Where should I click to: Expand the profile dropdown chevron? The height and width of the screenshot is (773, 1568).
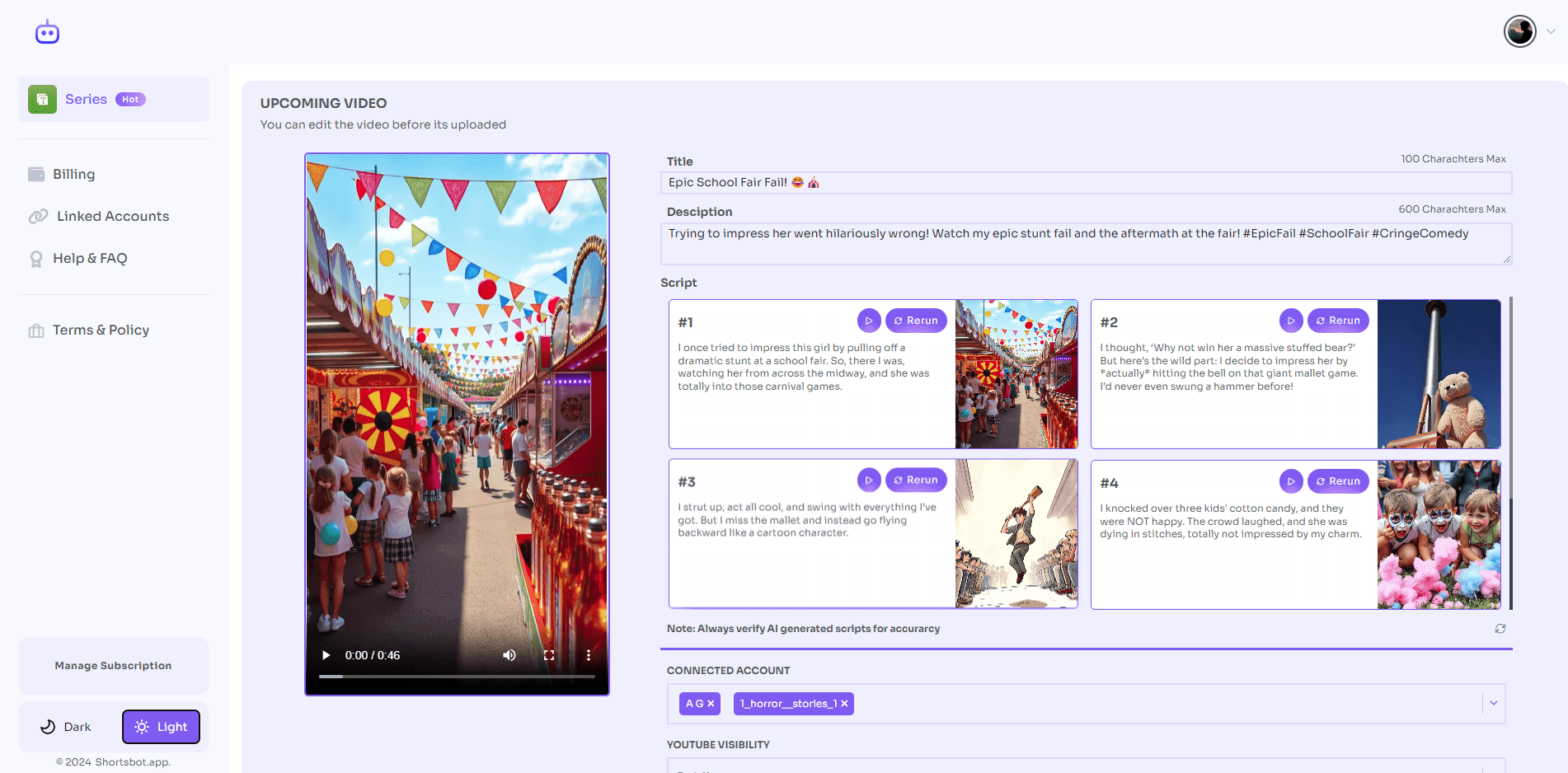(x=1551, y=31)
